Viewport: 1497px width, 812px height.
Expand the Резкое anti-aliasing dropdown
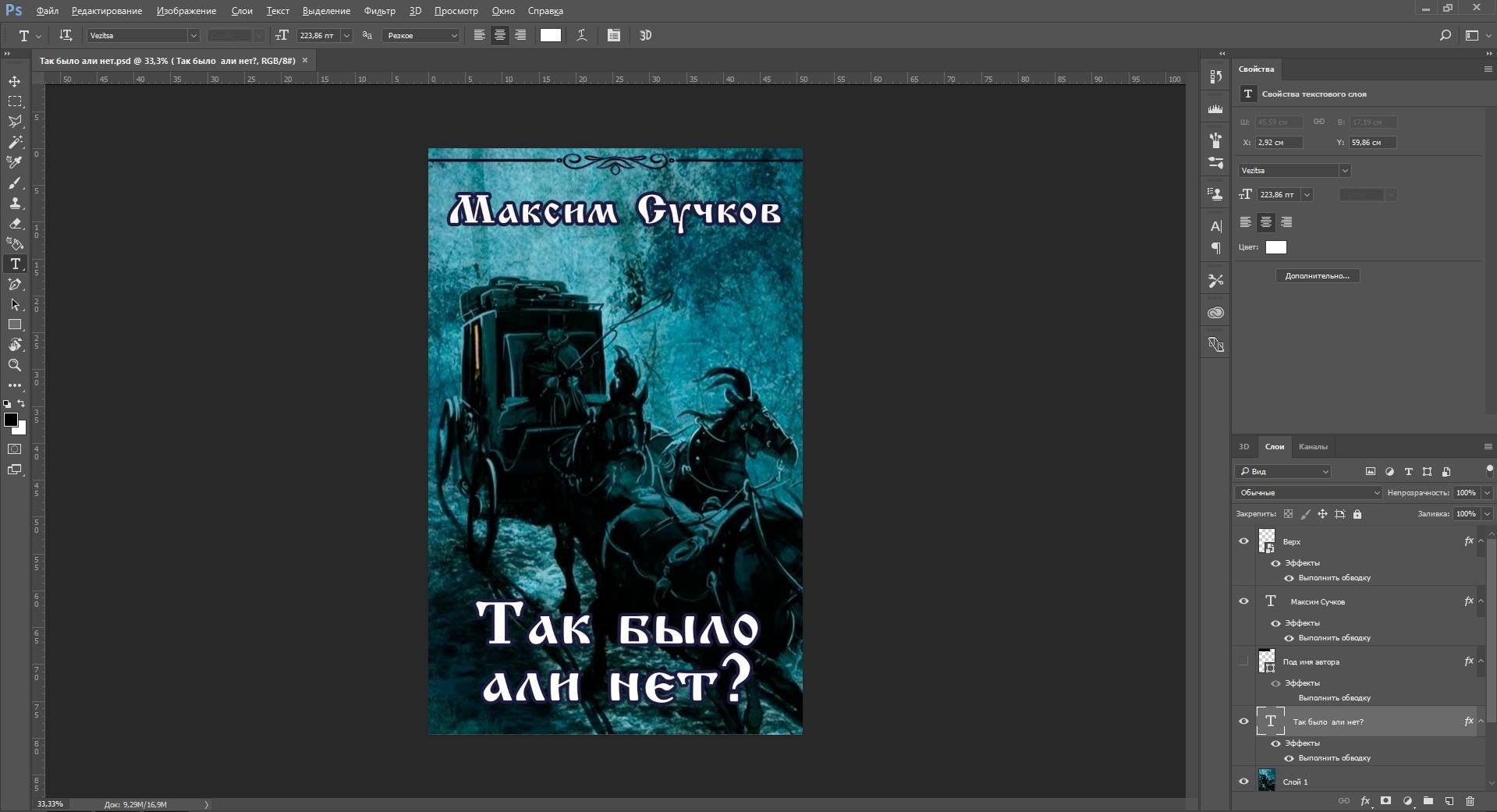point(453,36)
